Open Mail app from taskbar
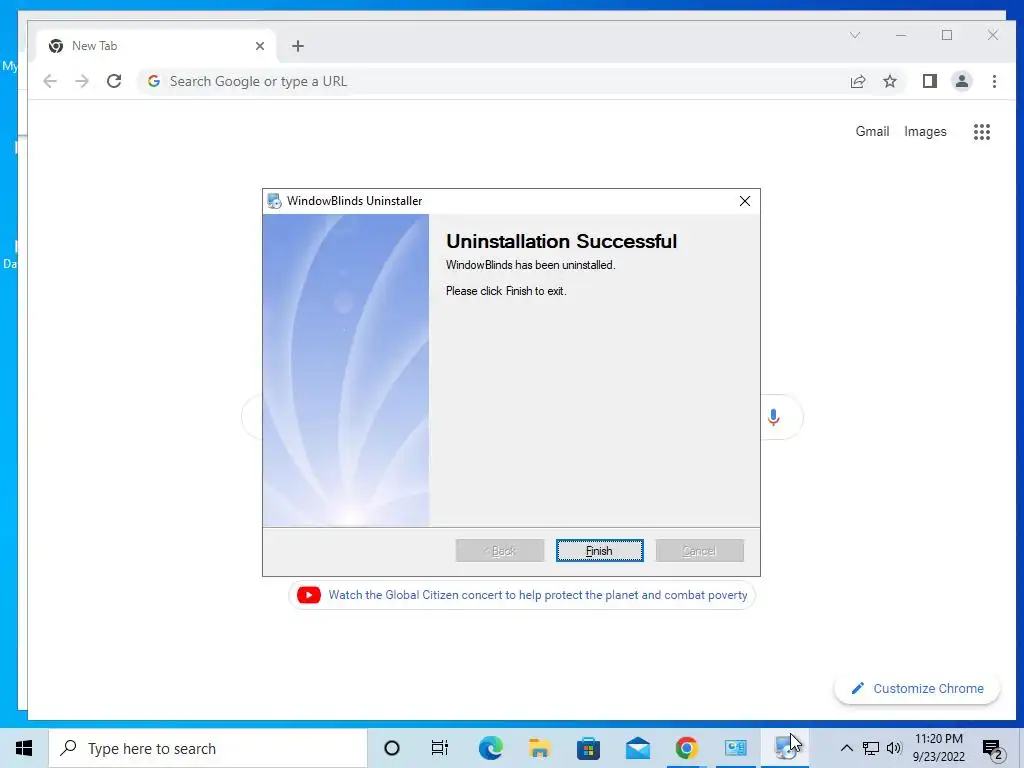 [637, 748]
